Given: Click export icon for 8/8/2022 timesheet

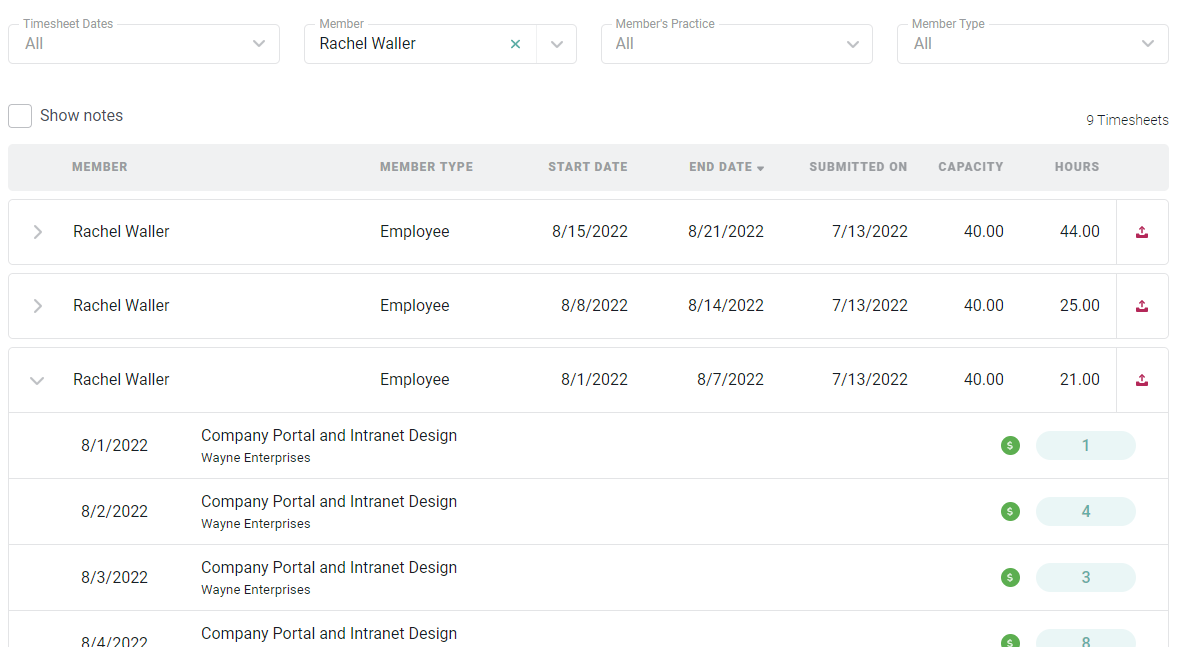Looking at the screenshot, I should point(1142,306).
